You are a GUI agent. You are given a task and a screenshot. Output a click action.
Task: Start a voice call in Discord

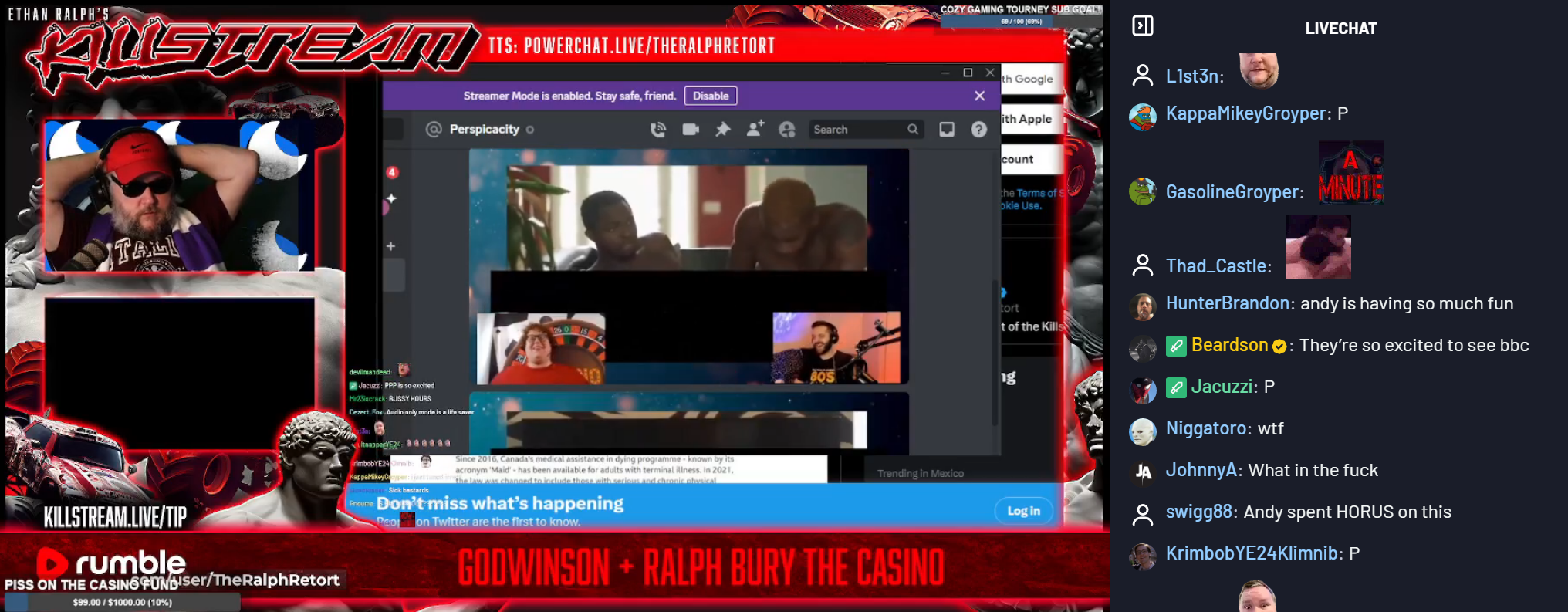coord(658,130)
